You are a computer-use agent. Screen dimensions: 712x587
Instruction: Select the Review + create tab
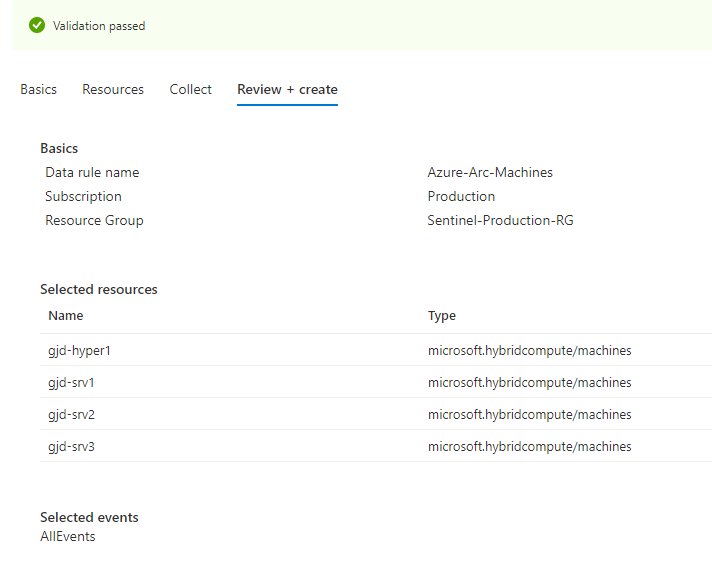287,89
